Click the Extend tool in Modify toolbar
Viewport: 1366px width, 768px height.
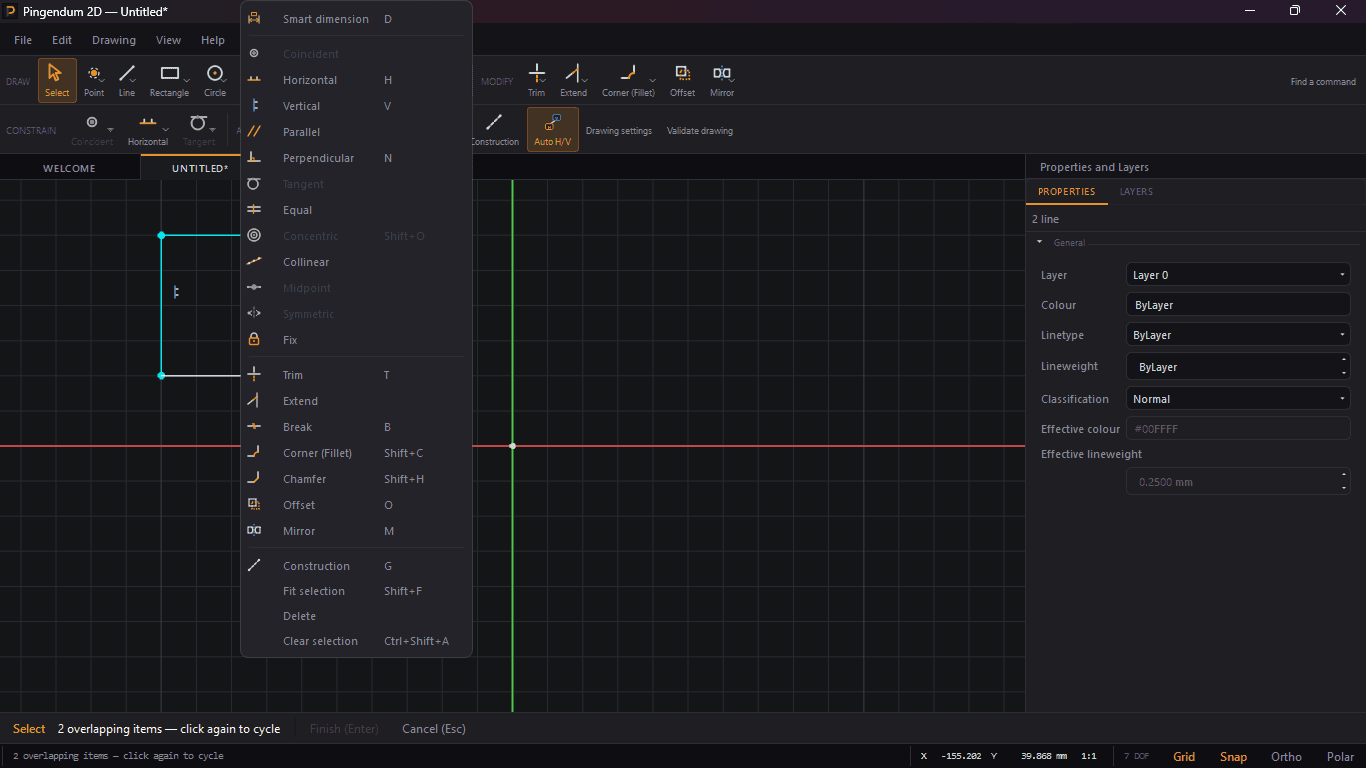[x=573, y=80]
